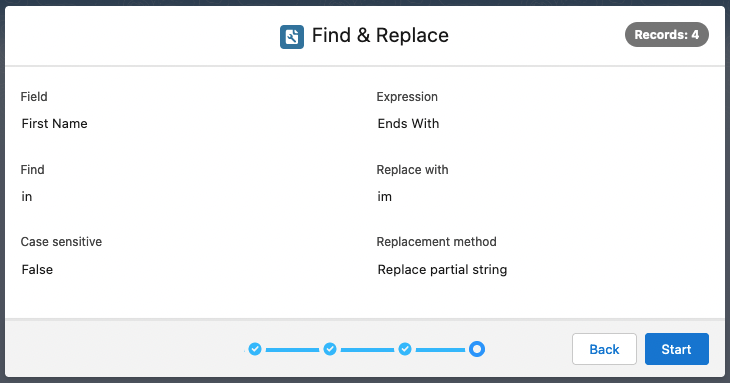This screenshot has width=730, height=383.
Task: Click the Find & Replace wrench icon
Action: point(292,37)
